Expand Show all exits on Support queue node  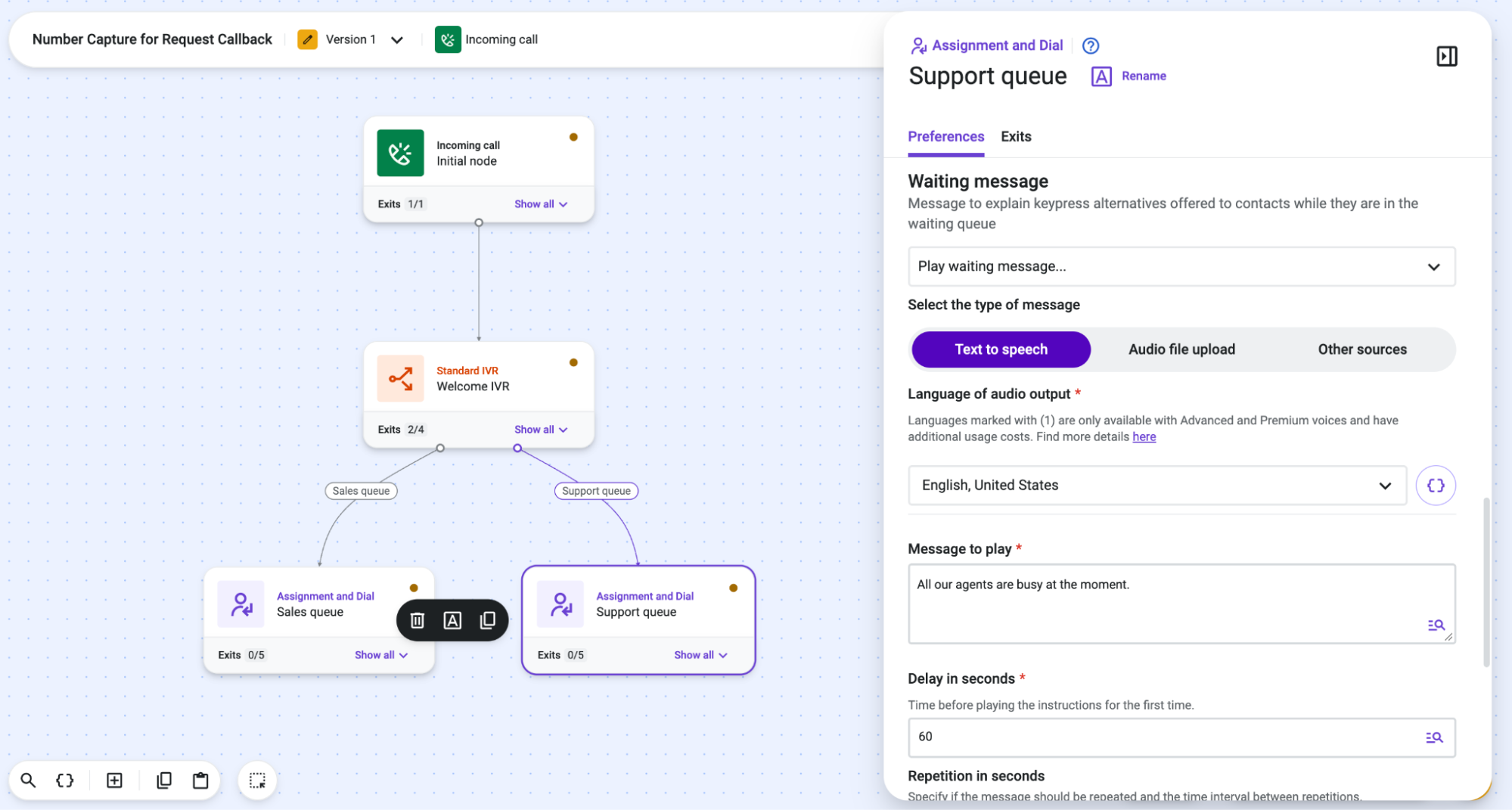tap(700, 655)
